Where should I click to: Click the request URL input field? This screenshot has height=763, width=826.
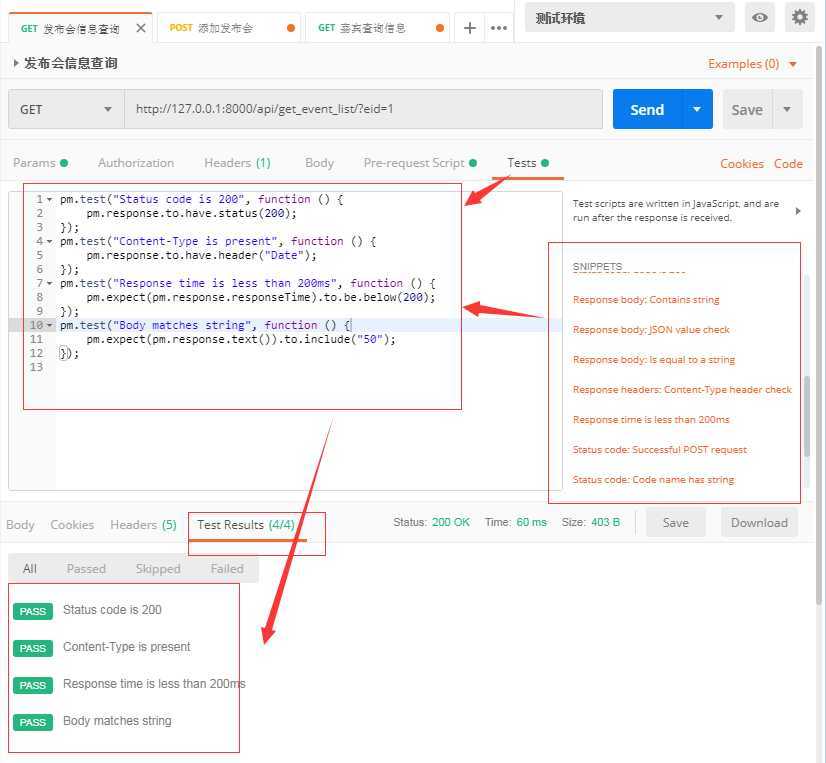click(364, 109)
